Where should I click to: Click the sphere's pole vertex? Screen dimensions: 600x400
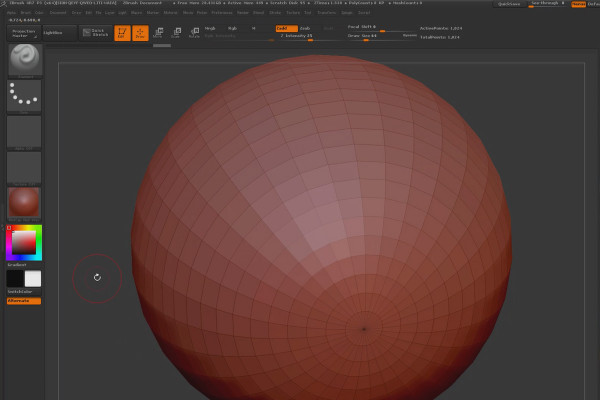[x=364, y=329]
